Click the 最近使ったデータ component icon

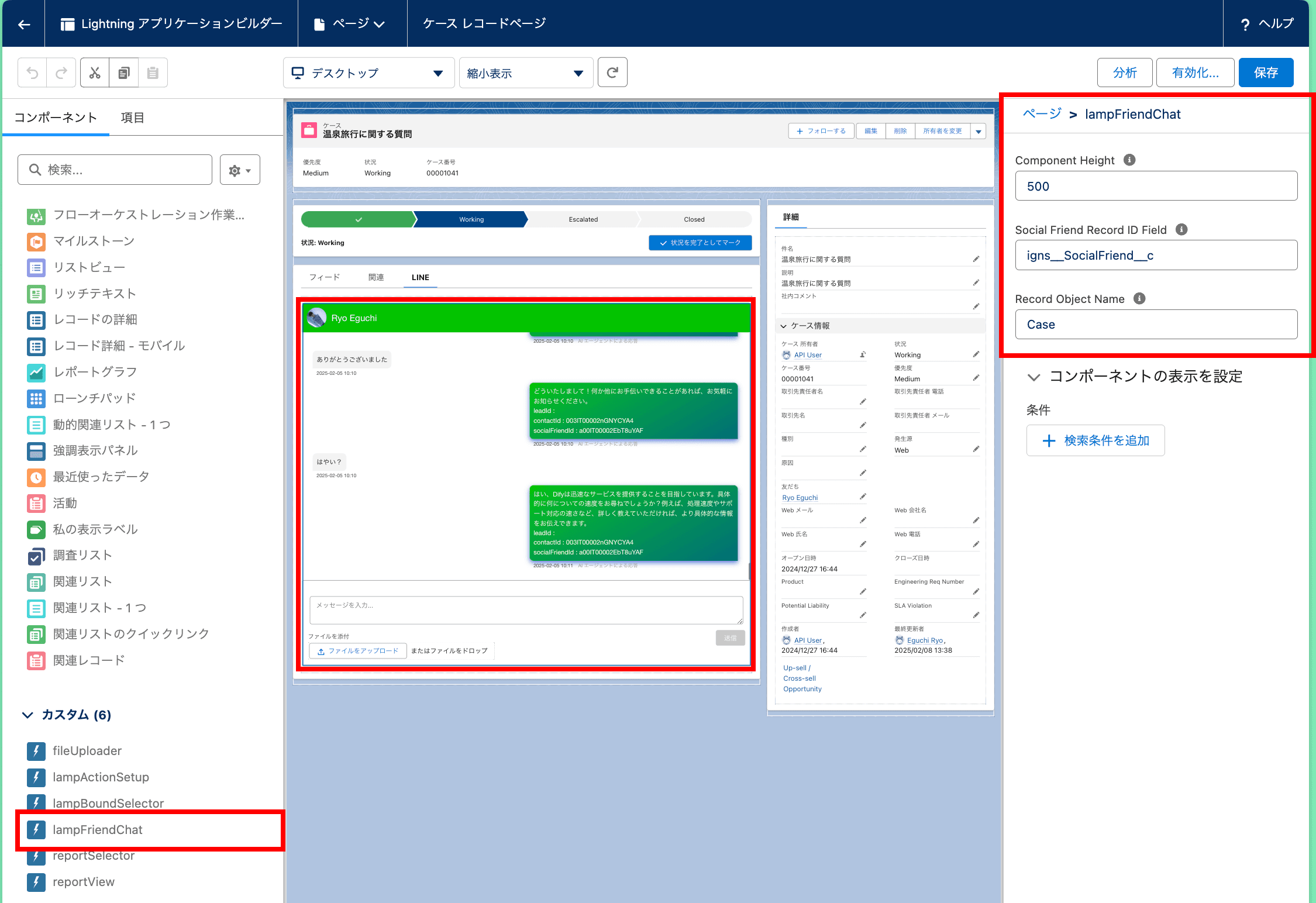click(x=36, y=477)
